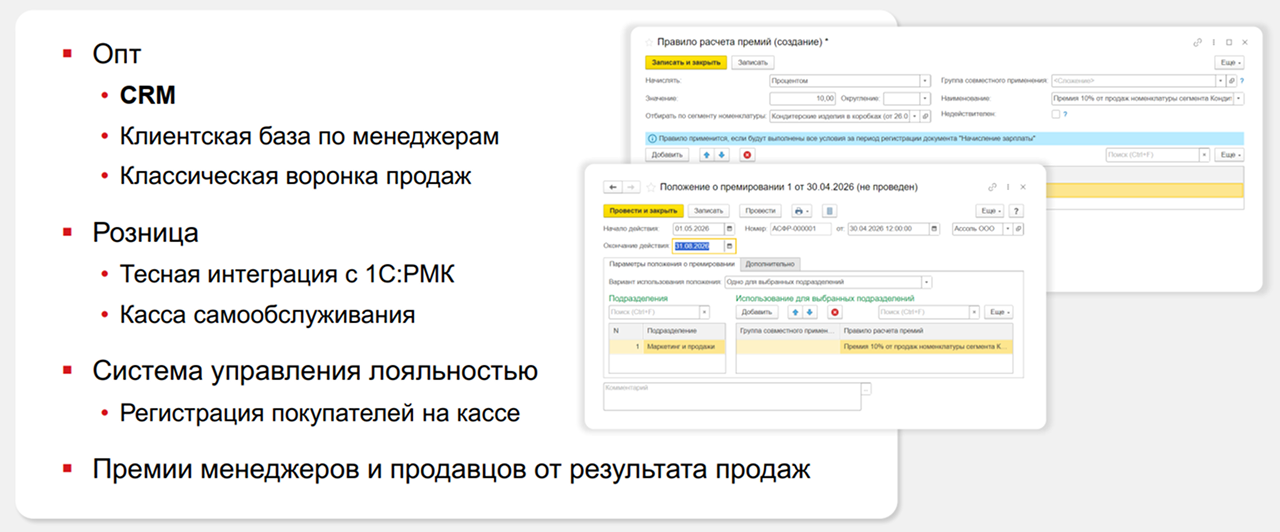Star the Правило расчета премий form as favorite

pyautogui.click(x=649, y=43)
